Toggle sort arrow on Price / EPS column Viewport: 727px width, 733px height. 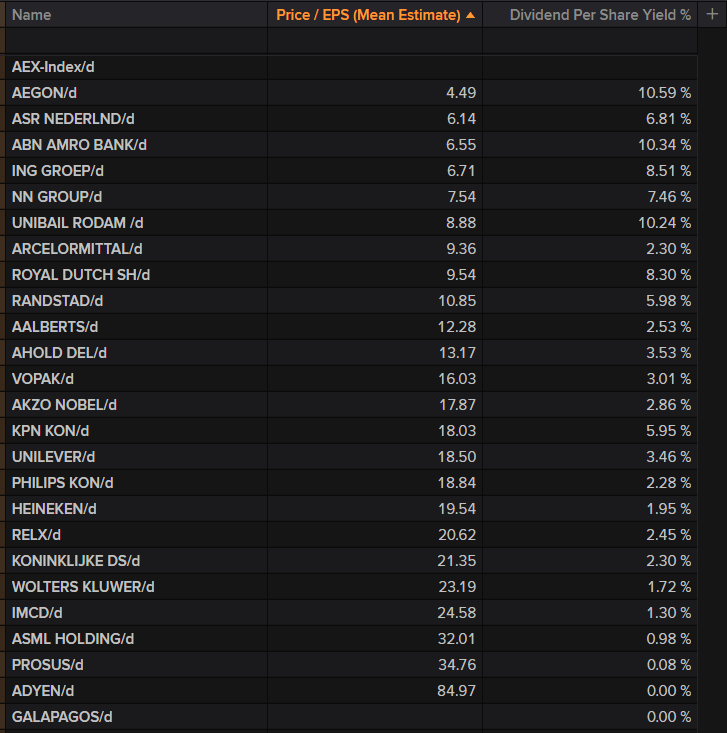tap(471, 15)
